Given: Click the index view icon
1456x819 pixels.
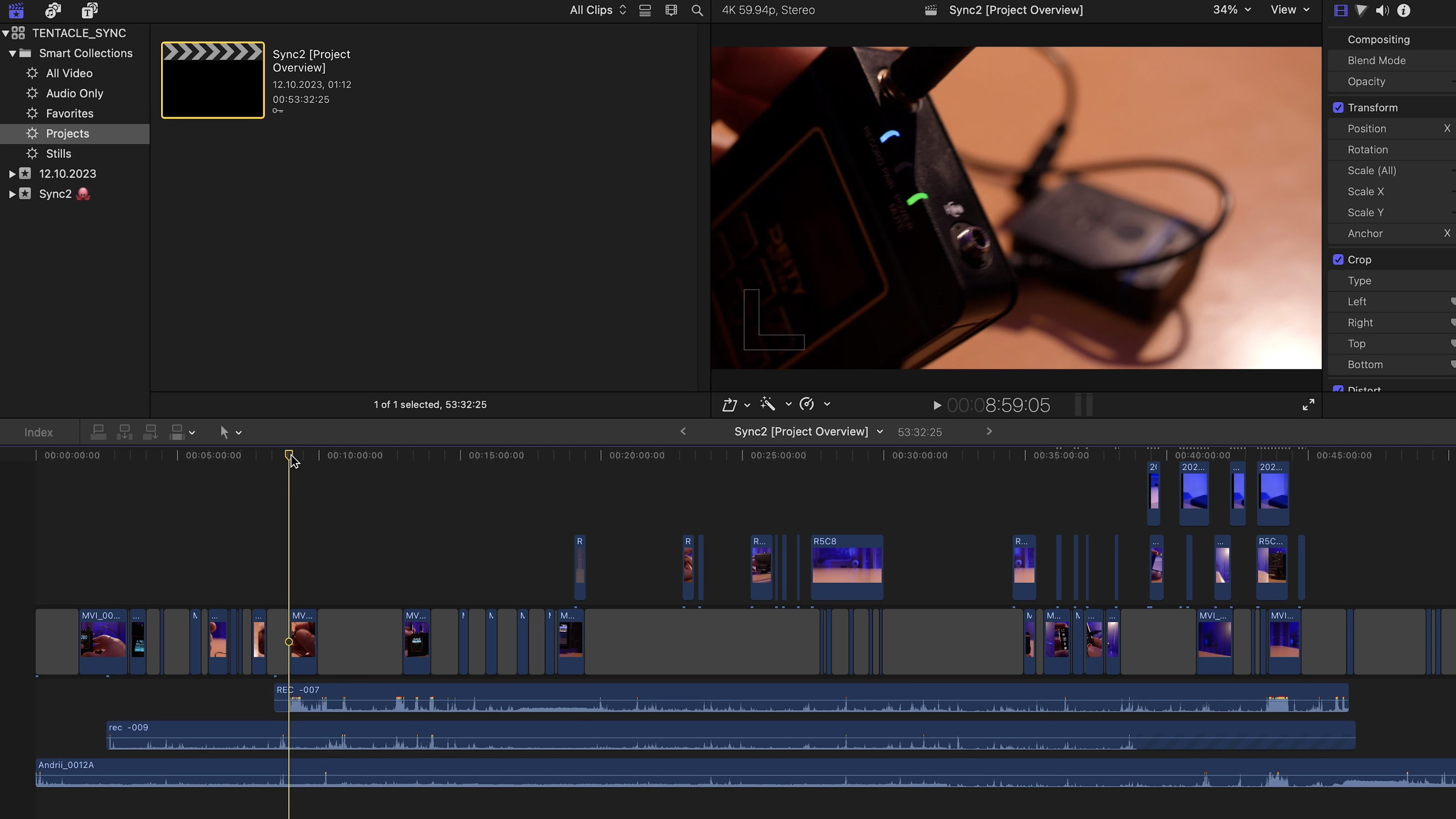Looking at the screenshot, I should 38,432.
